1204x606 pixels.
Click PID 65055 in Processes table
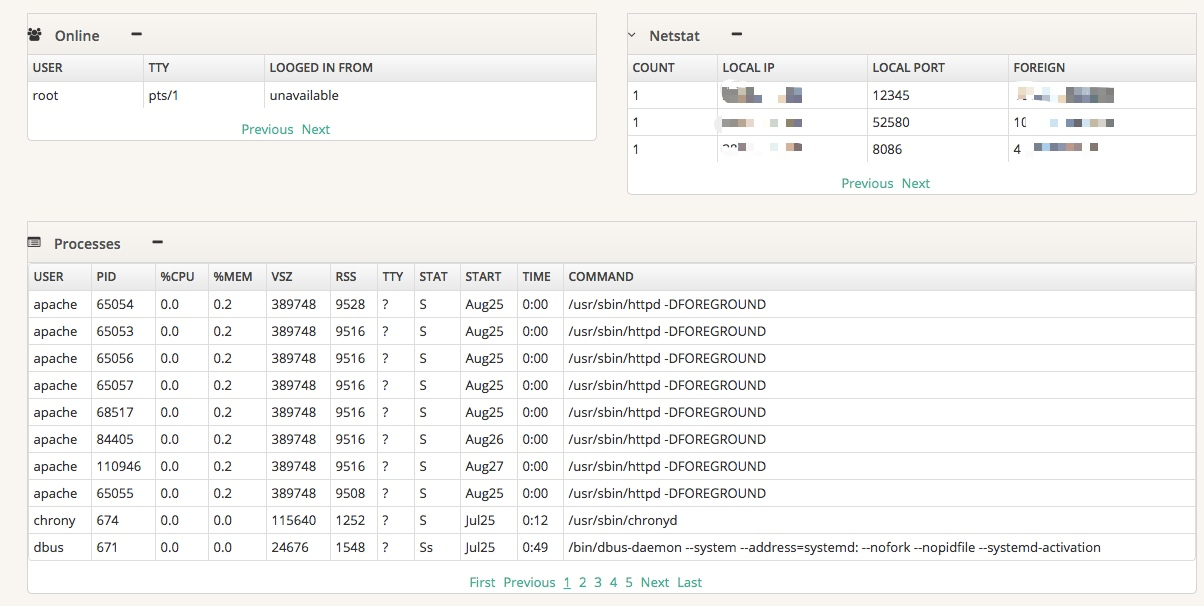(123, 493)
